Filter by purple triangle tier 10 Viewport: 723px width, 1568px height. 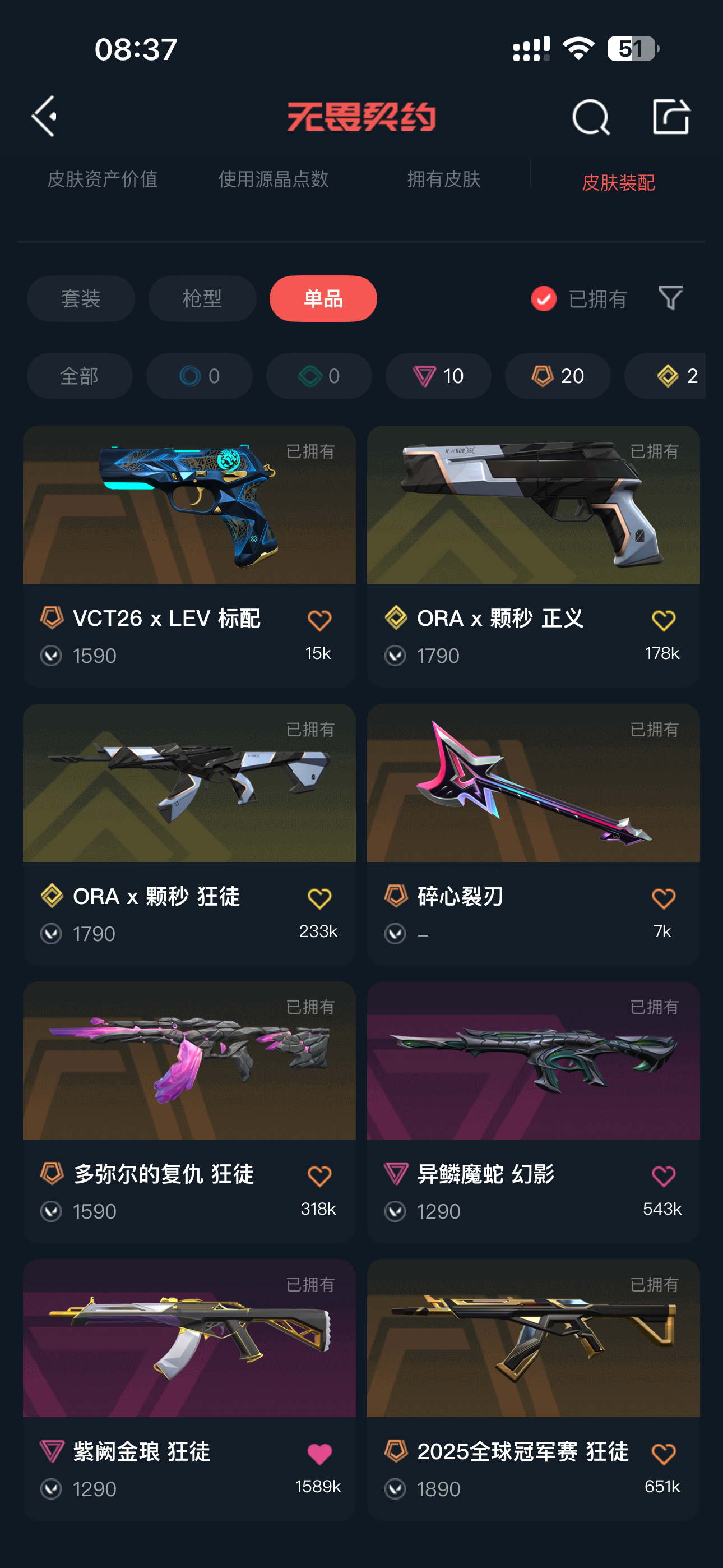click(x=438, y=376)
